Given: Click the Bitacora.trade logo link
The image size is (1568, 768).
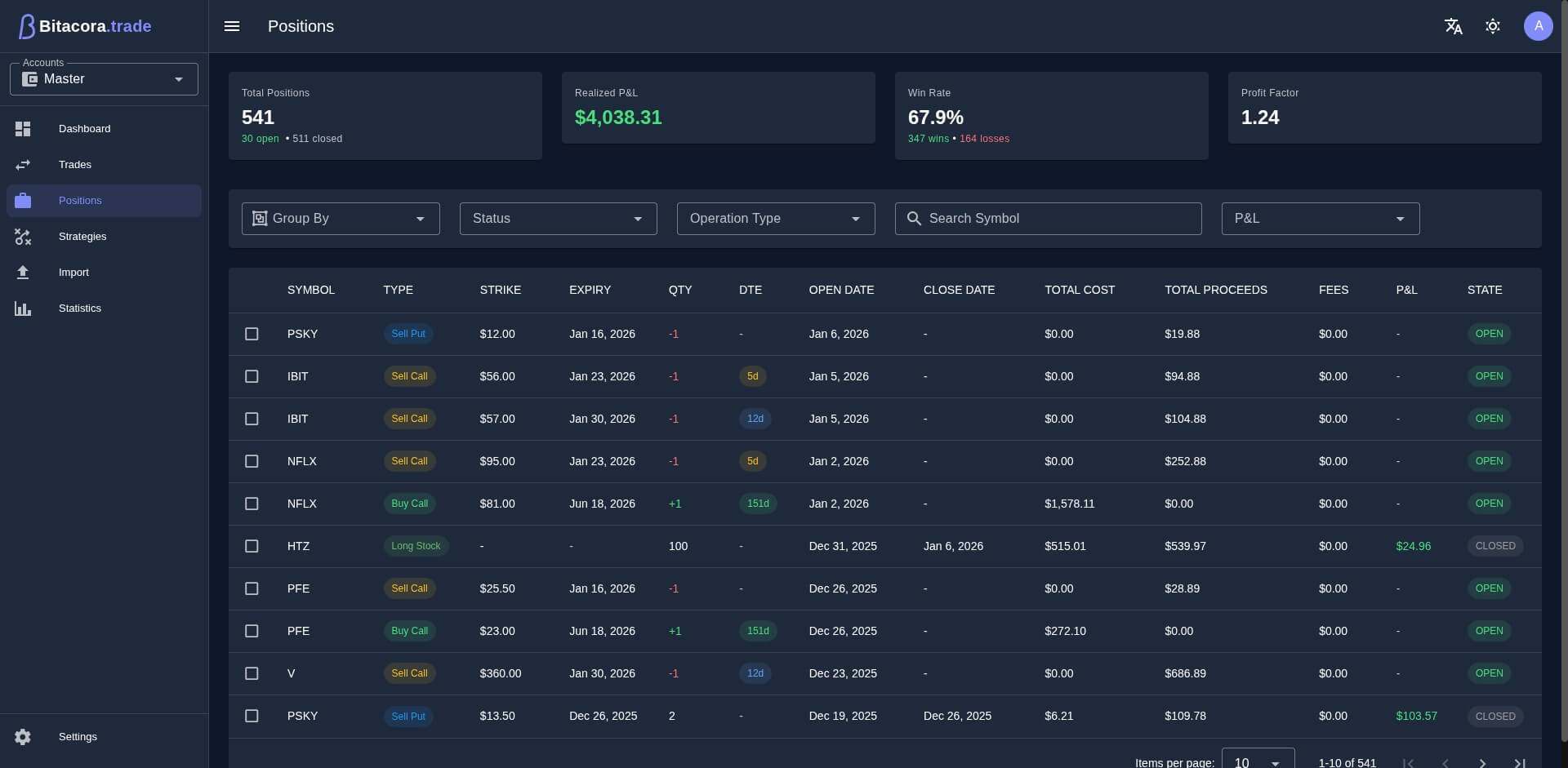Looking at the screenshot, I should pos(85,26).
